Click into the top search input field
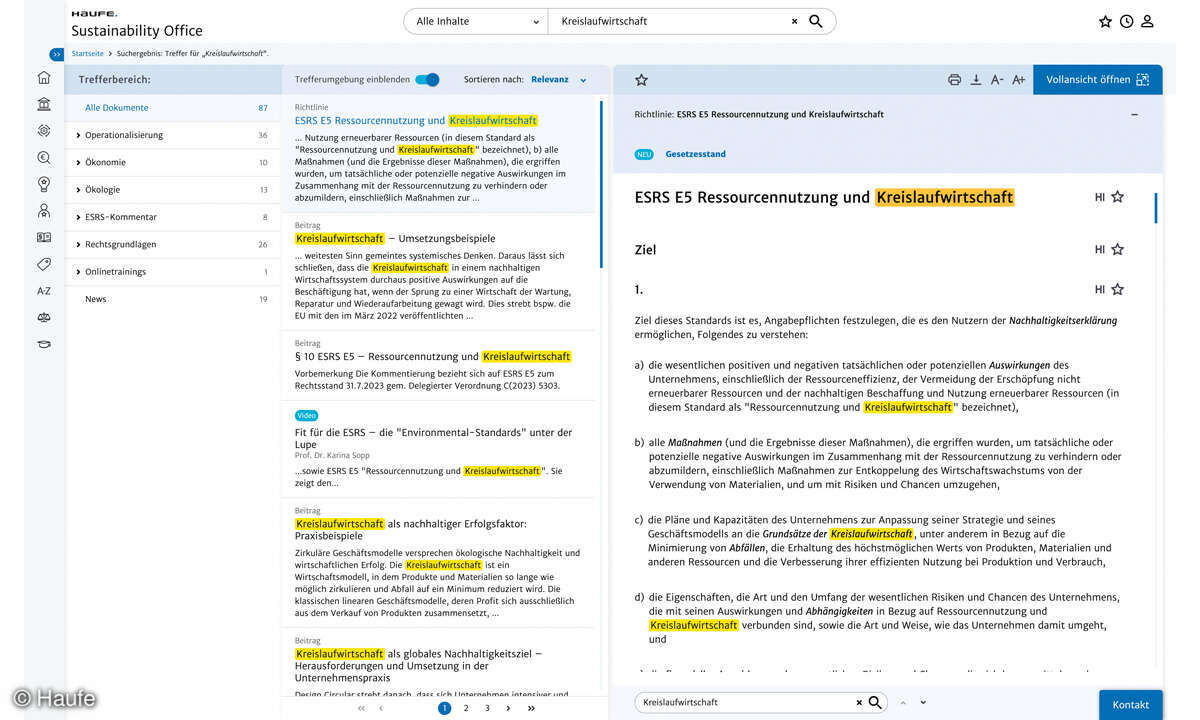Viewport: 1200px width, 720px height. (670, 21)
